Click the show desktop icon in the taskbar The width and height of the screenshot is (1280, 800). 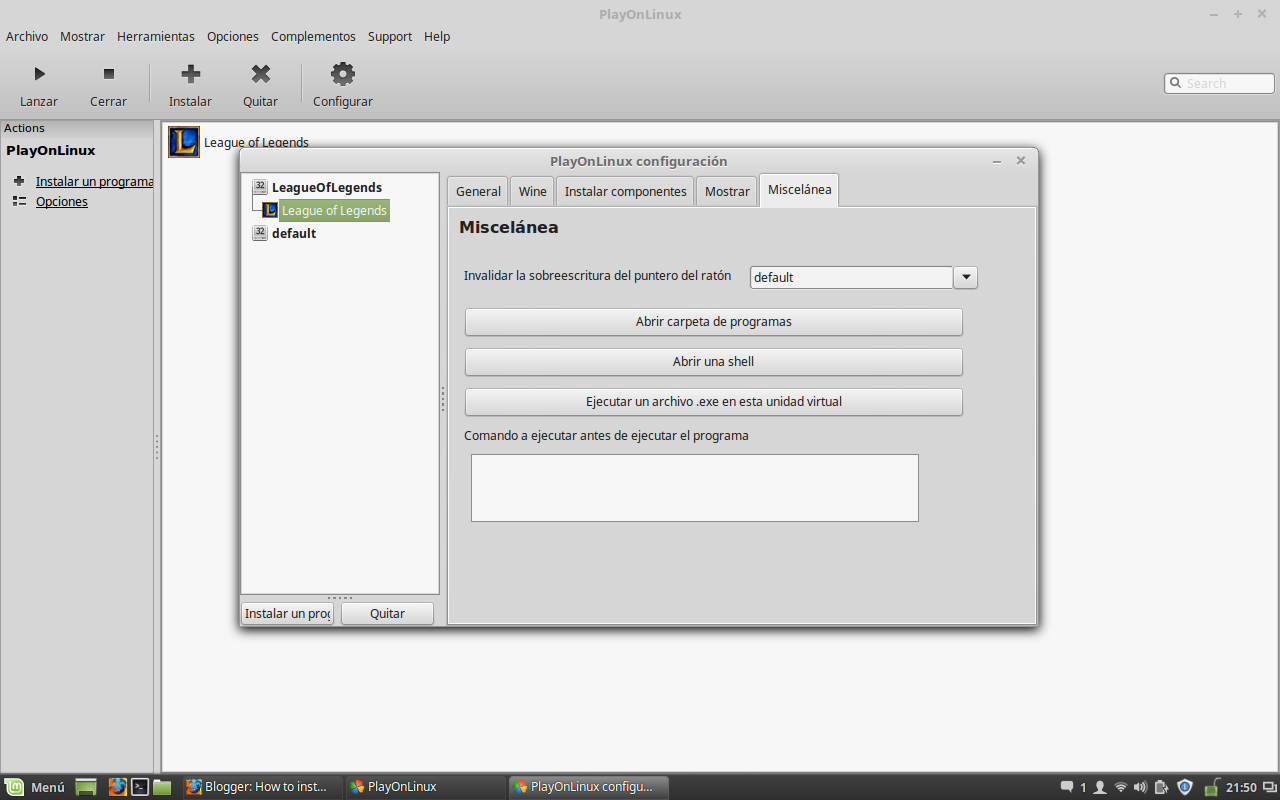coord(86,787)
